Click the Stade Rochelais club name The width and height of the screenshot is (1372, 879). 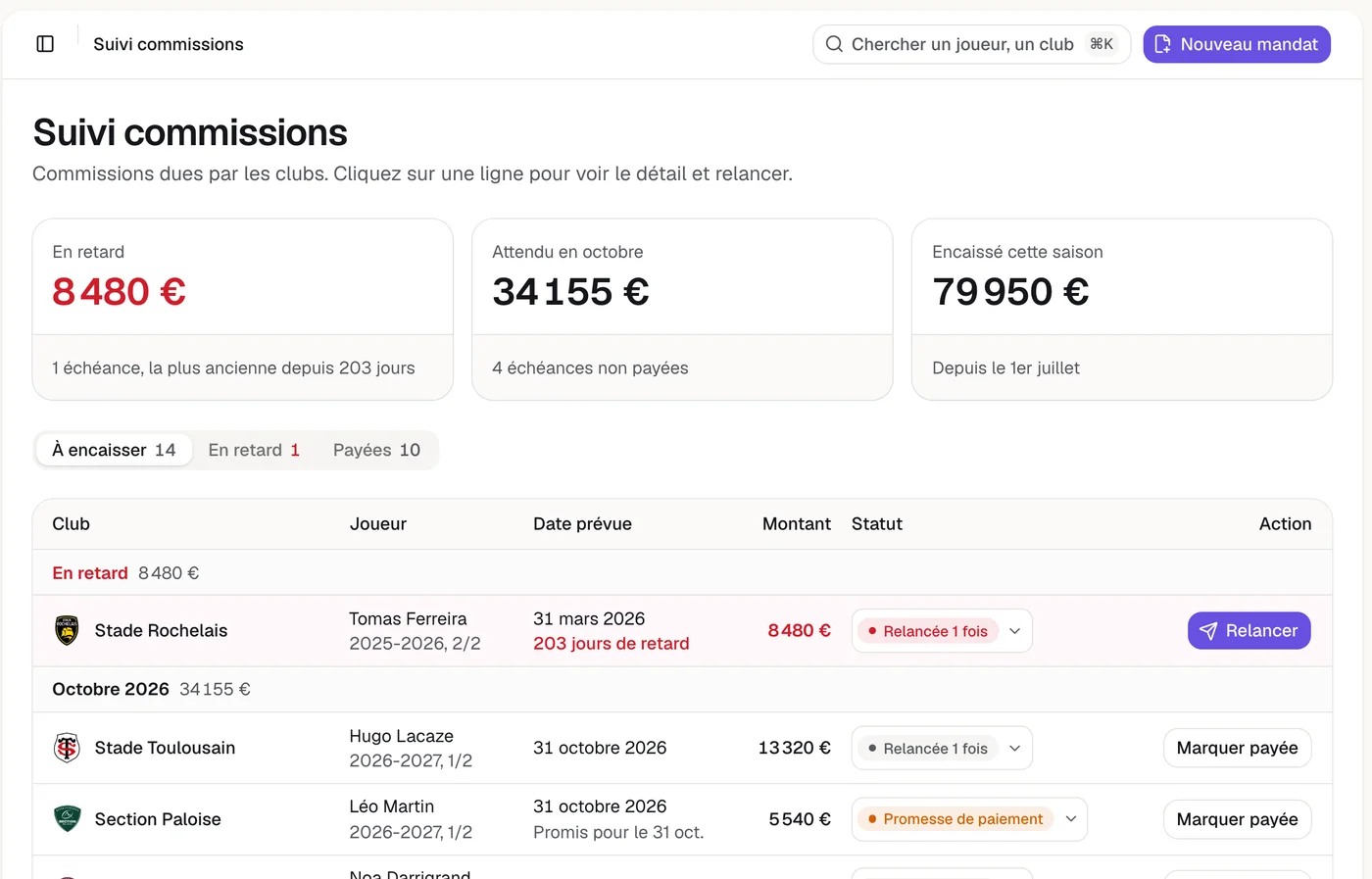[x=161, y=631]
